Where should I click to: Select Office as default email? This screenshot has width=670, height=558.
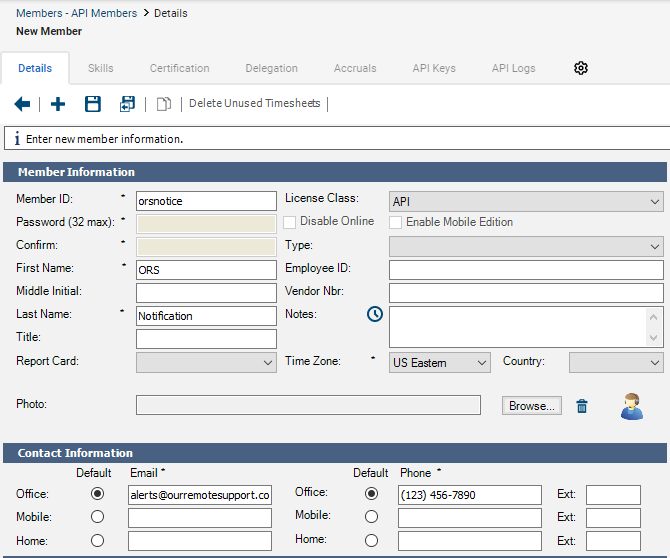97,494
